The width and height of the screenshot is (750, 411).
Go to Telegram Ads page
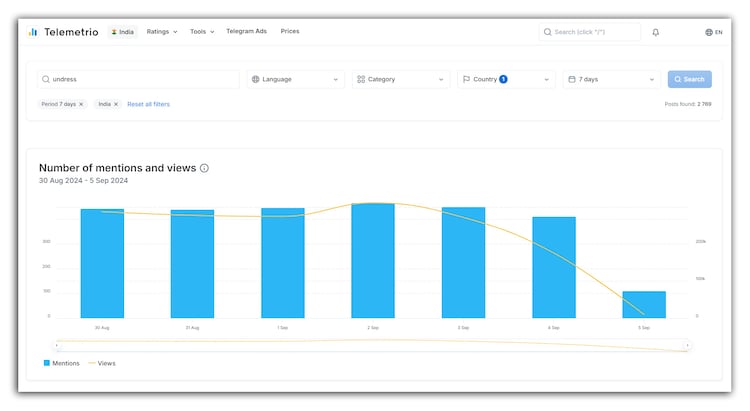coord(246,32)
